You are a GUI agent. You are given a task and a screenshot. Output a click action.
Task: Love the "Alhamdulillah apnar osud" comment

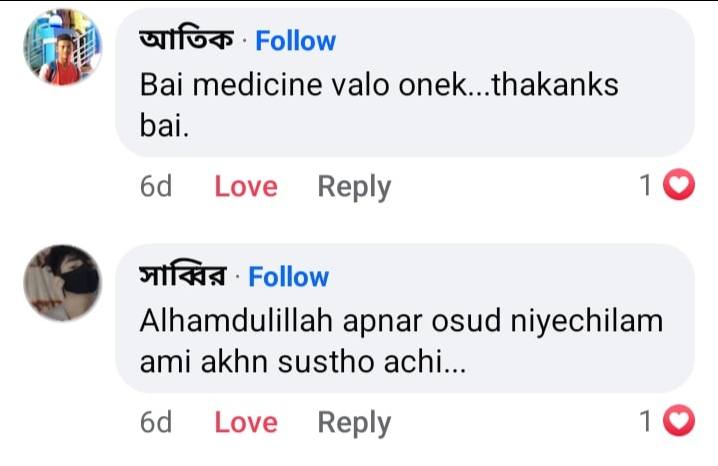[x=246, y=422]
